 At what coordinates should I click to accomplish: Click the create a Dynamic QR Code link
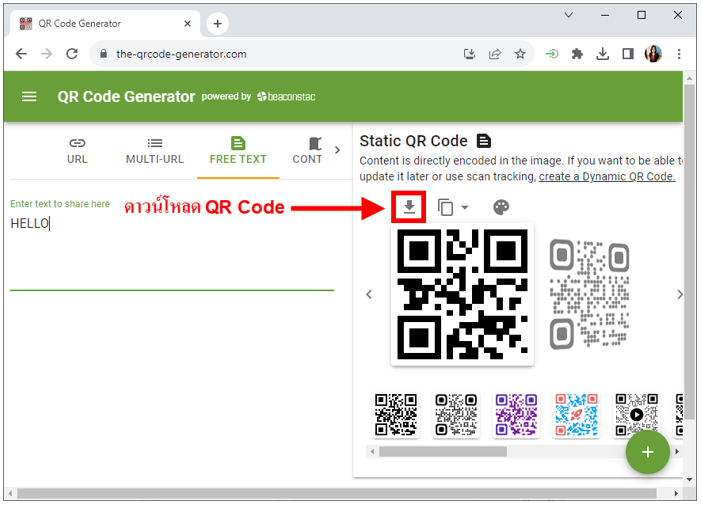pyautogui.click(x=607, y=176)
